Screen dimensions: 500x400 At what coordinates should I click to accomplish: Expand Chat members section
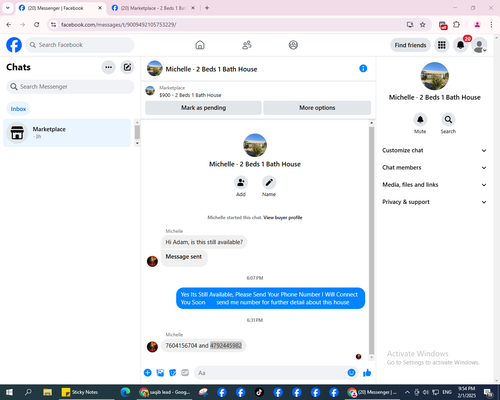coord(434,168)
